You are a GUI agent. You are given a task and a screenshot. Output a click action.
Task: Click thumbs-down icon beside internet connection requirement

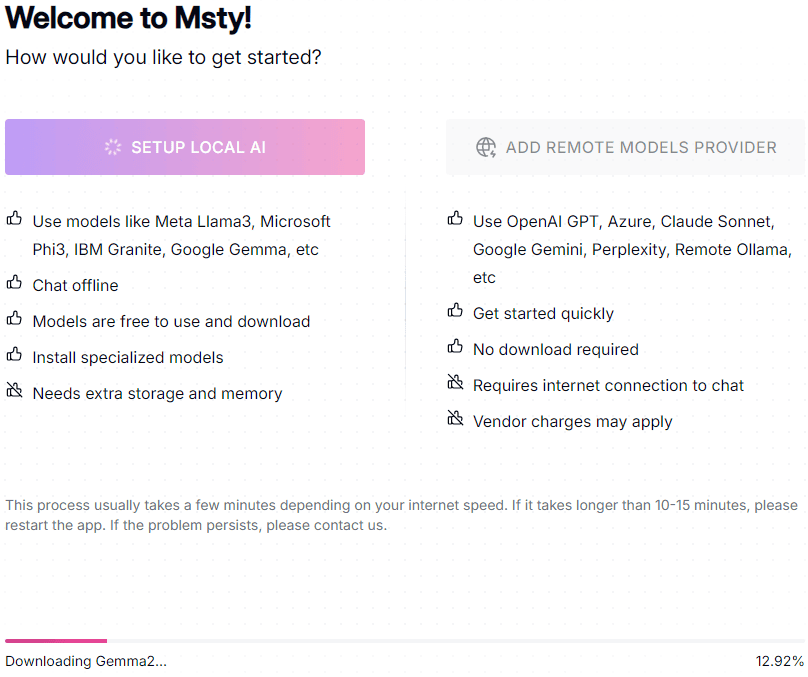(456, 383)
